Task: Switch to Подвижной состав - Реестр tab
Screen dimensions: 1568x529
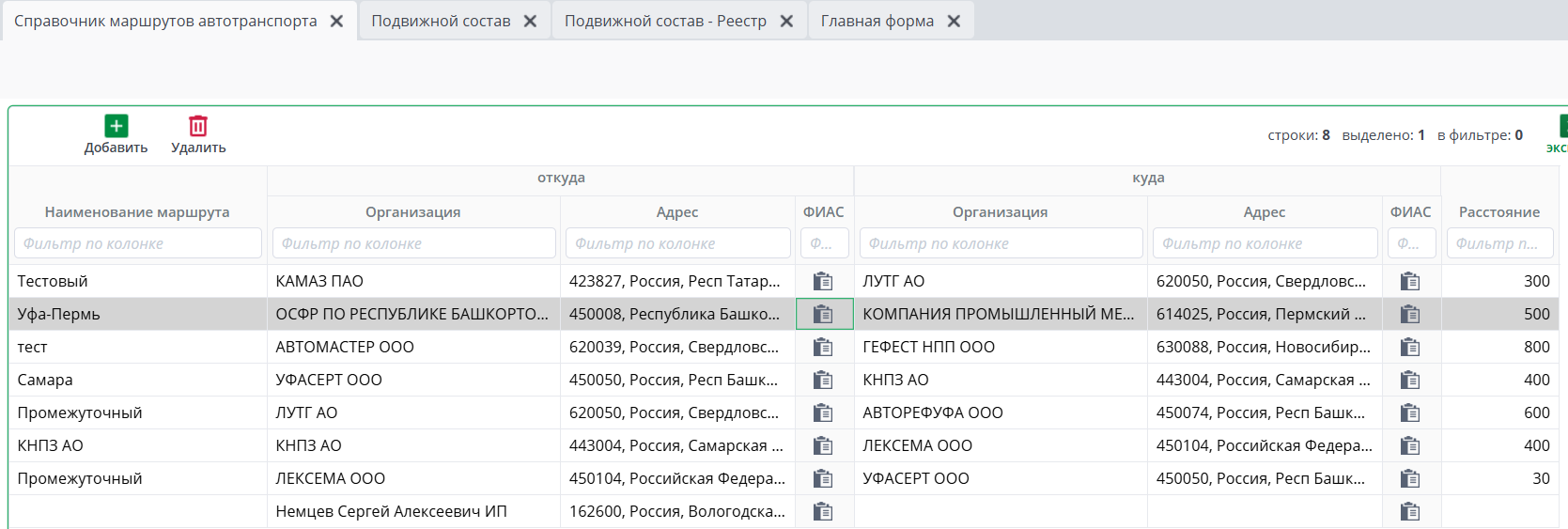Action: tap(665, 21)
